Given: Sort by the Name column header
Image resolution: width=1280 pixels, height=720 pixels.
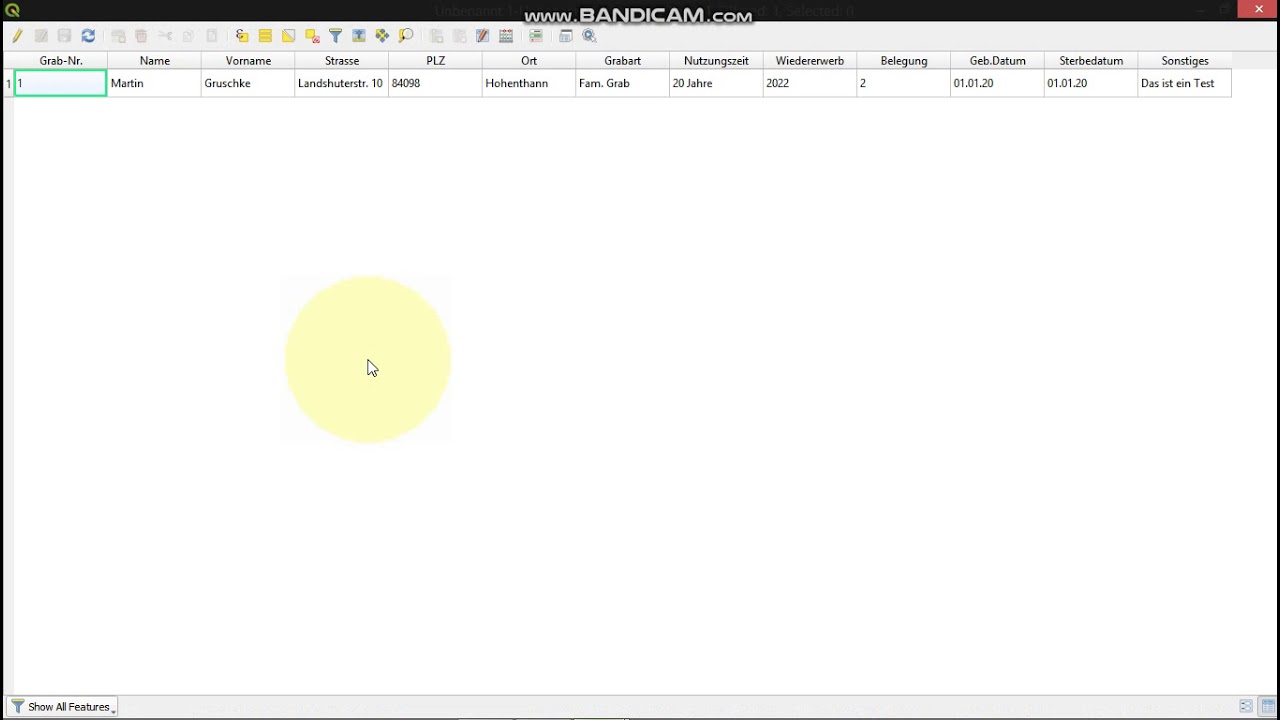Looking at the screenshot, I should coord(155,61).
